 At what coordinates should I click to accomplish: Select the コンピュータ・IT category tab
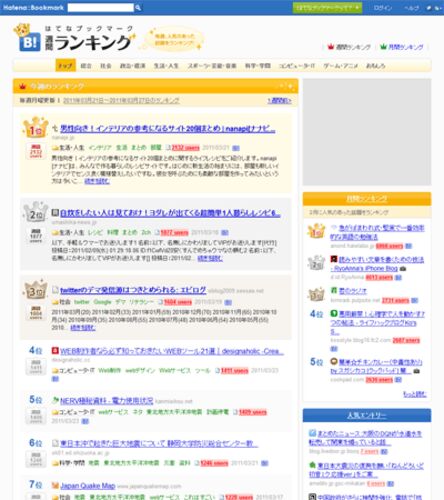pyautogui.click(x=297, y=66)
